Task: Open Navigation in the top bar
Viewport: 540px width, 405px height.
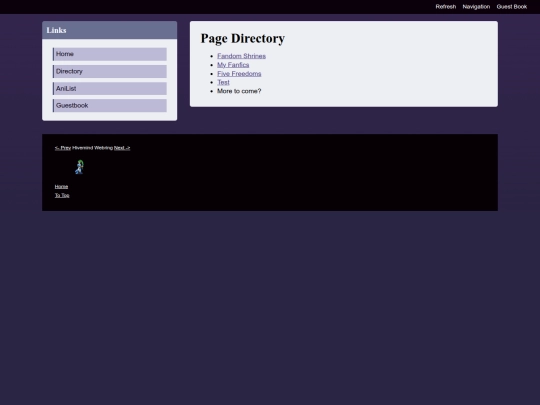Action: click(476, 7)
